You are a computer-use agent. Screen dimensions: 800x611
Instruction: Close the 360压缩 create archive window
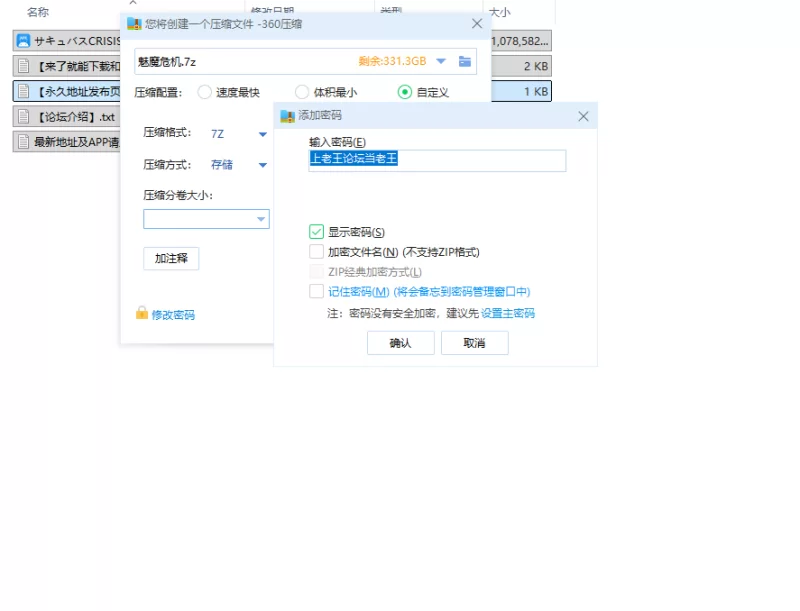click(x=477, y=23)
